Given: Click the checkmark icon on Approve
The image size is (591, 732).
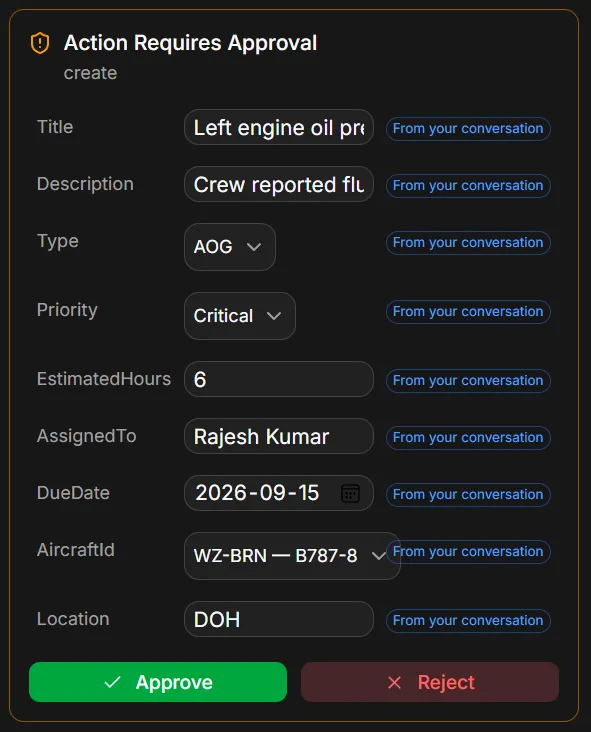Looking at the screenshot, I should (113, 682).
